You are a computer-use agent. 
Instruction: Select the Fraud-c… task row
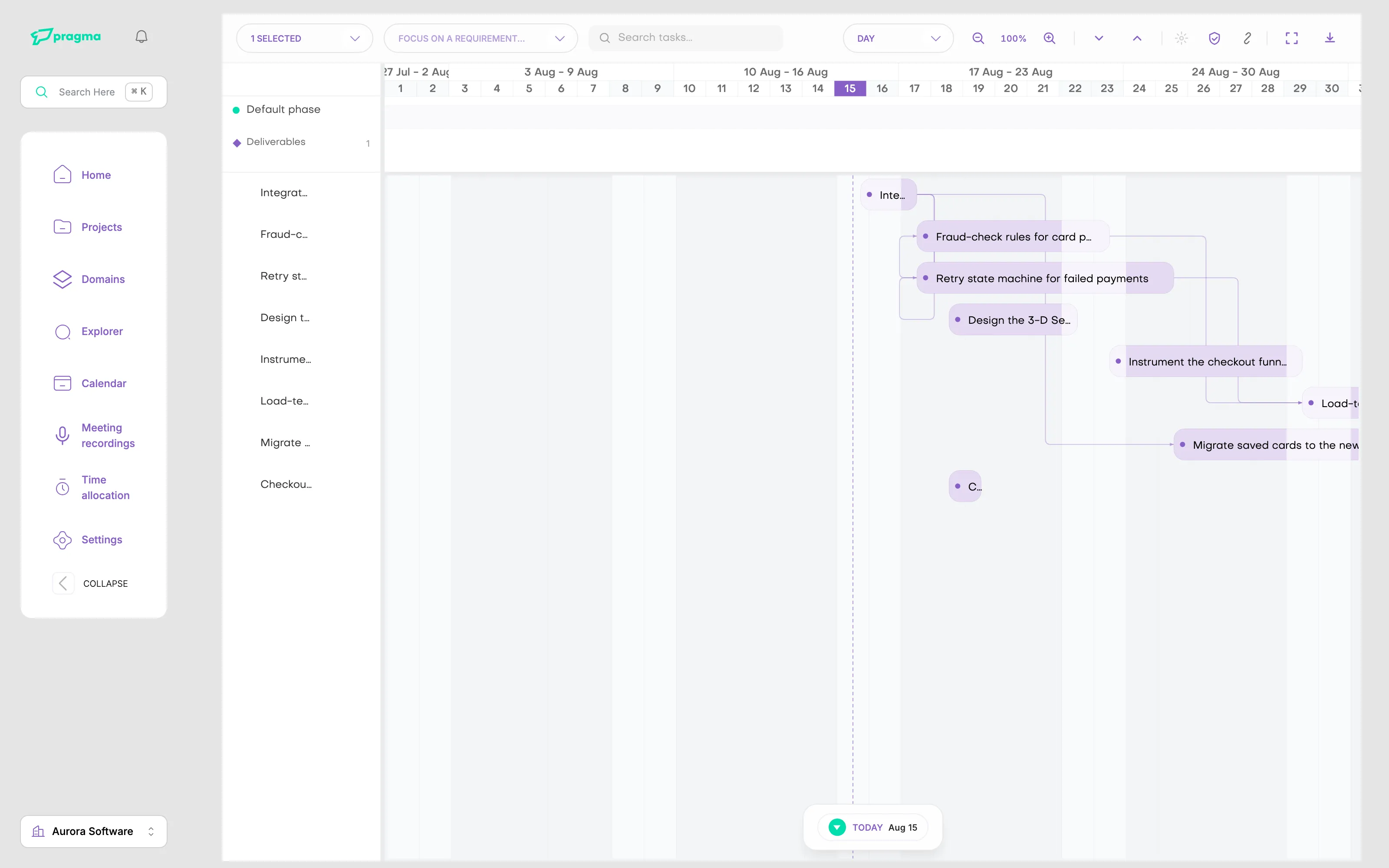click(x=301, y=234)
